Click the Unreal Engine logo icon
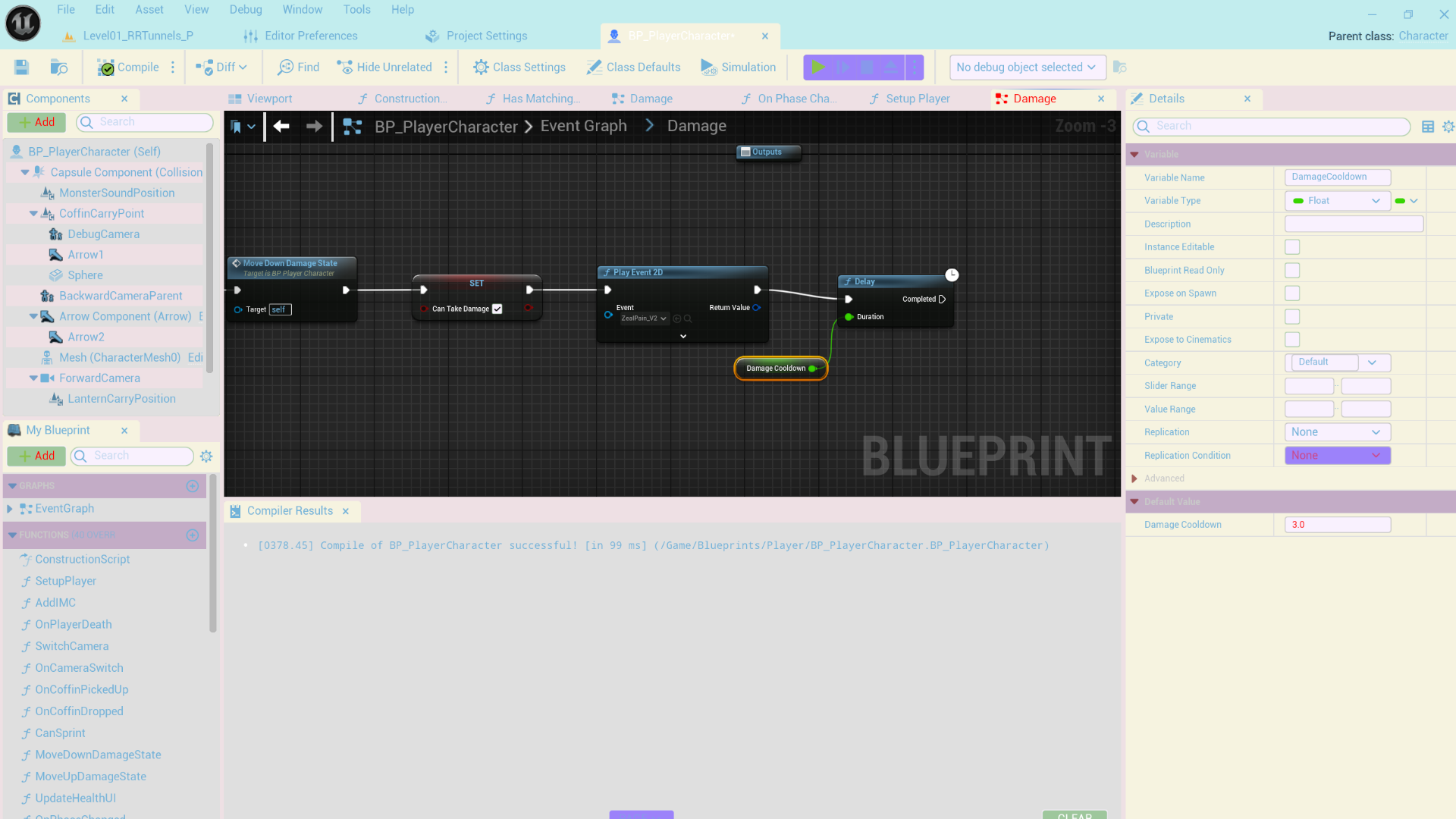Image resolution: width=1456 pixels, height=819 pixels. click(x=23, y=23)
